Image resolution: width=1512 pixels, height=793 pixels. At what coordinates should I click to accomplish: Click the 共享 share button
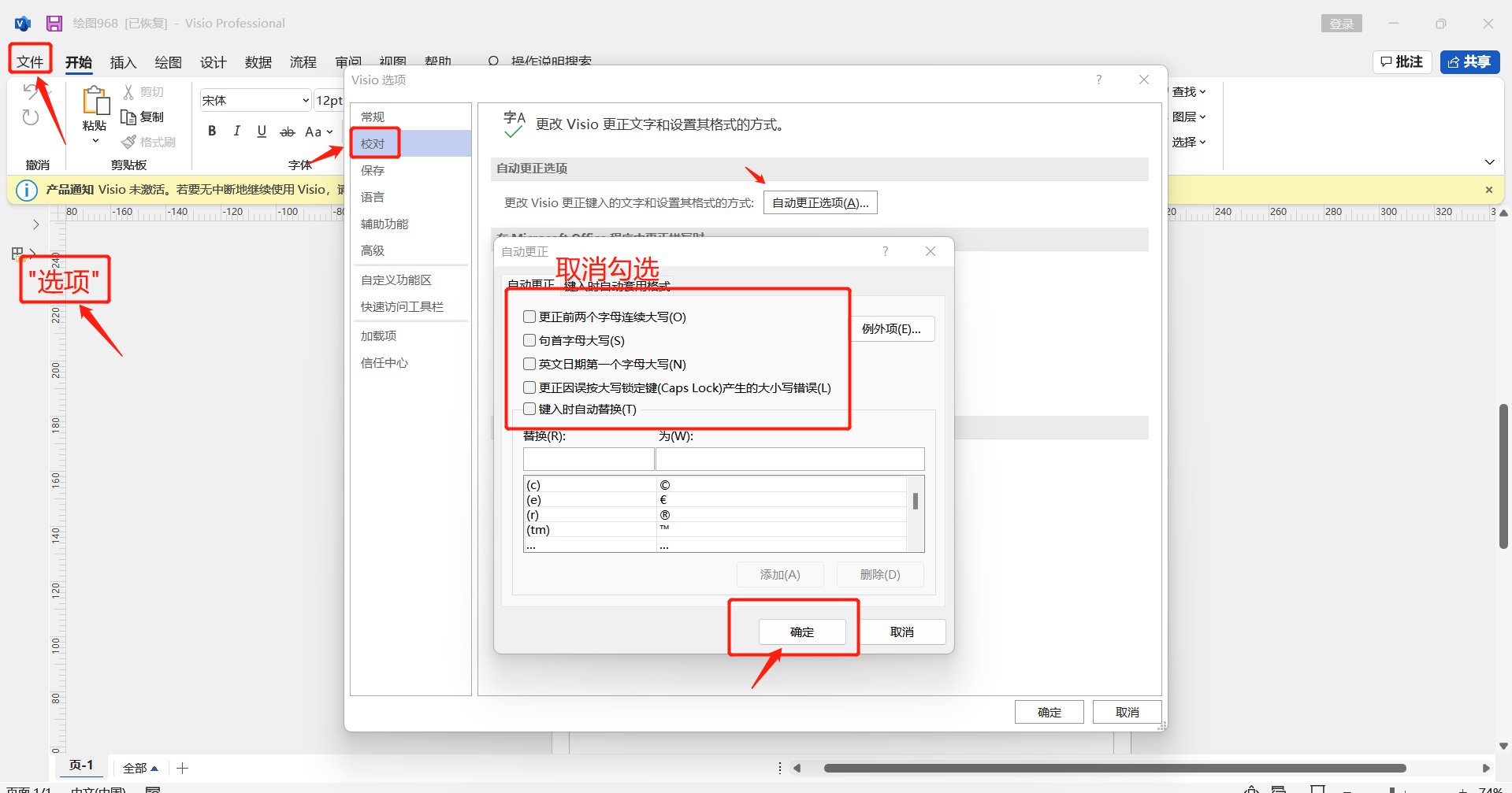[x=1469, y=61]
